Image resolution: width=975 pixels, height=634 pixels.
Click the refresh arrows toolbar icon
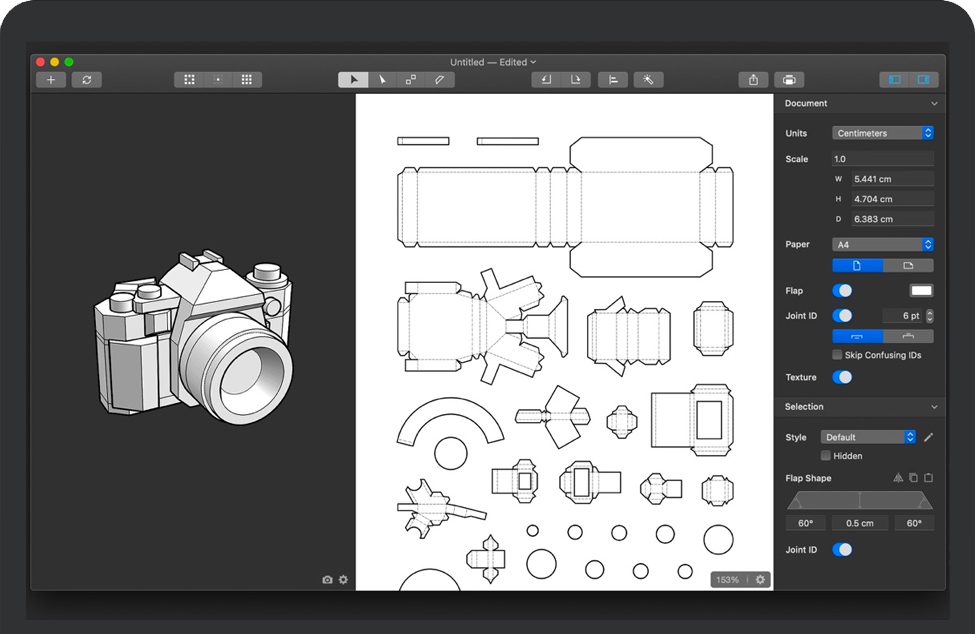click(86, 80)
